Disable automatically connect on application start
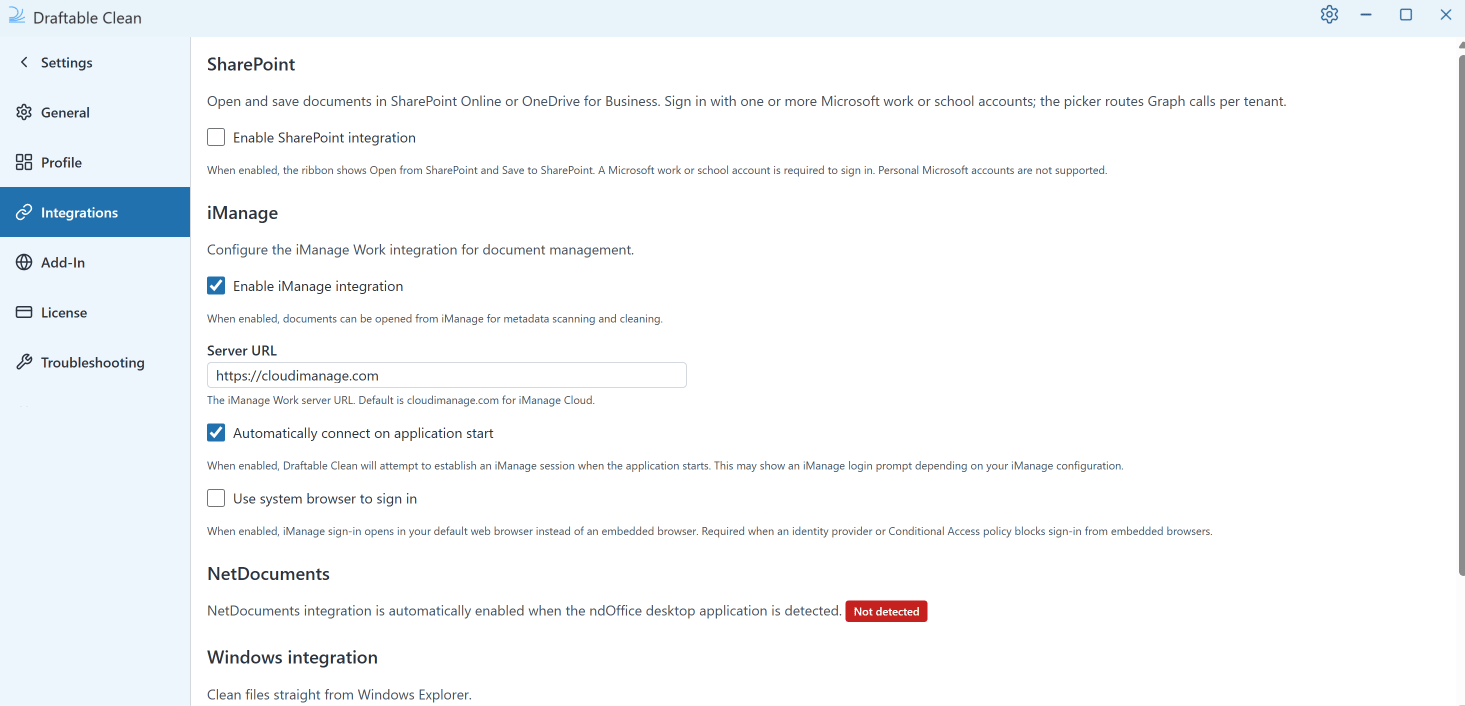This screenshot has width=1465, height=706. [216, 433]
